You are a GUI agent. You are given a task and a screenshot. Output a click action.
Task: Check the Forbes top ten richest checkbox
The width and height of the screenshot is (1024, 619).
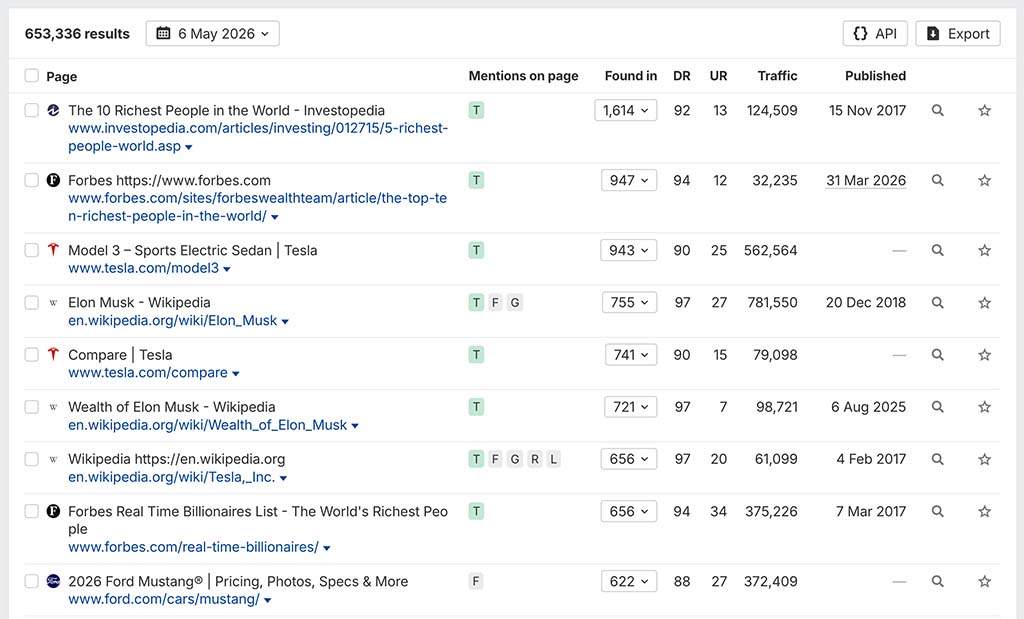tap(31, 180)
